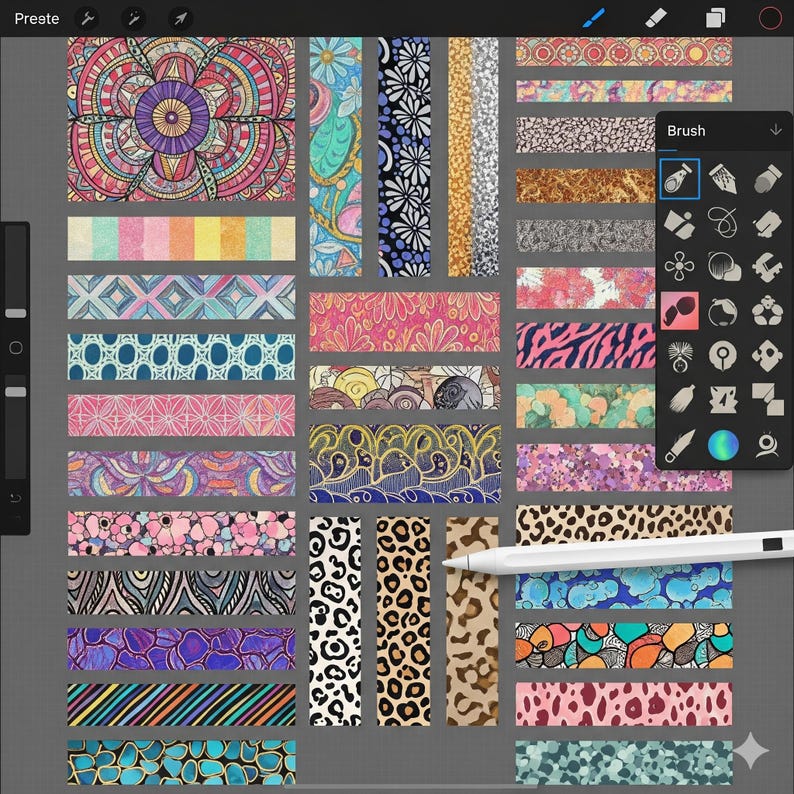Select the pink and gold floral swatch
The image size is (794, 794).
pos(405,322)
